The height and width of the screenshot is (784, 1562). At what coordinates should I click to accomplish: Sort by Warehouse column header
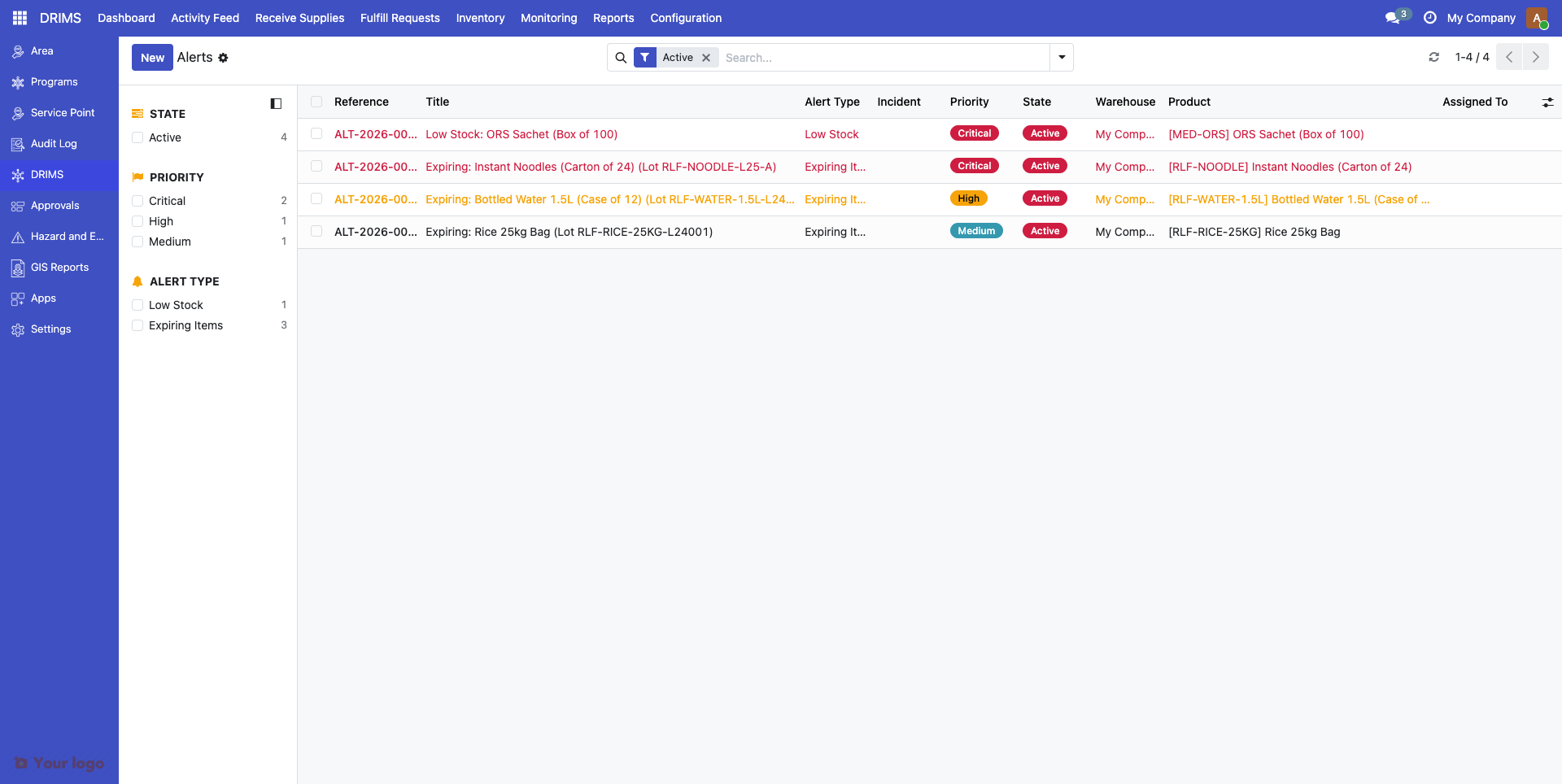pos(1125,102)
